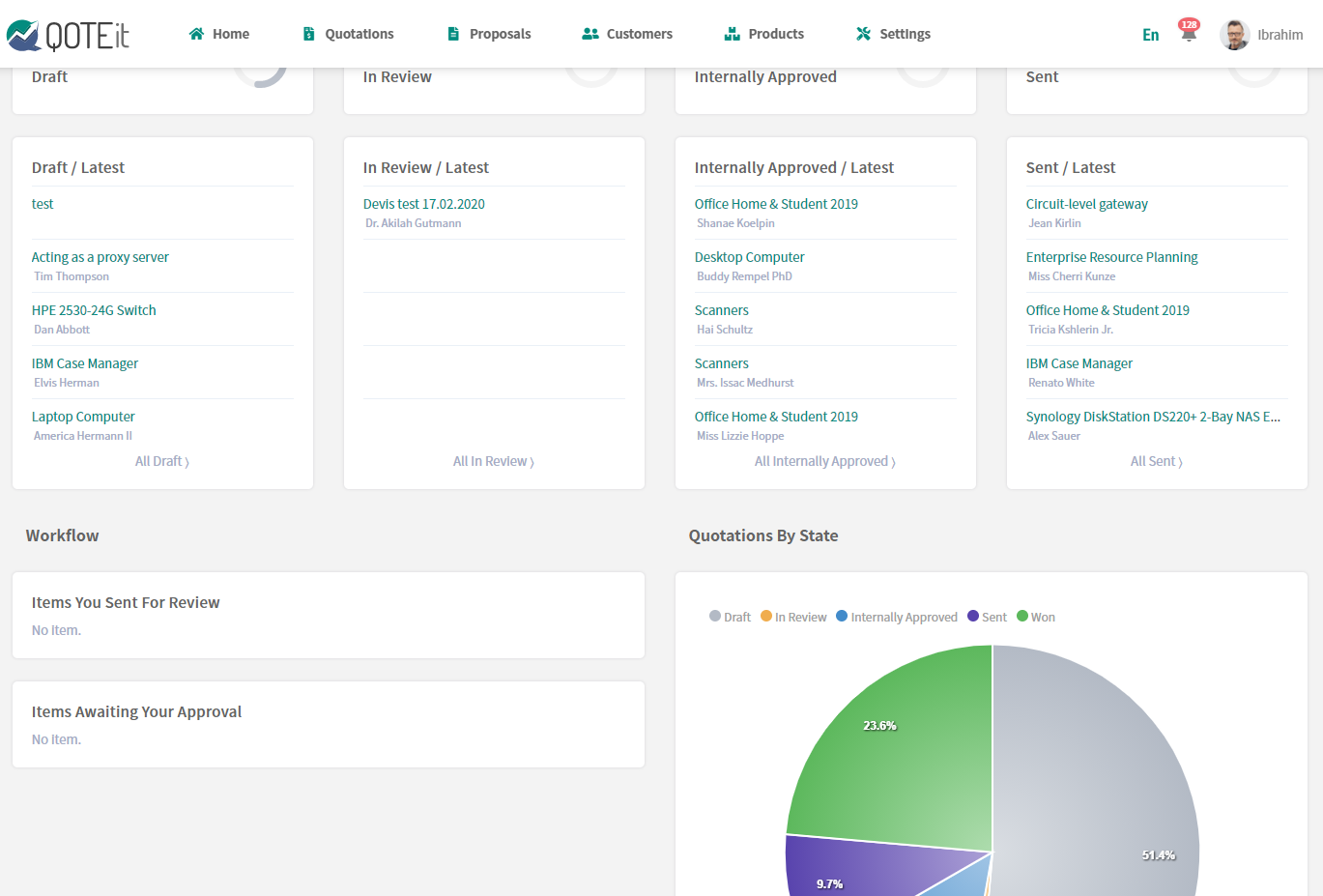Toggle In Review series in legend

(x=793, y=617)
